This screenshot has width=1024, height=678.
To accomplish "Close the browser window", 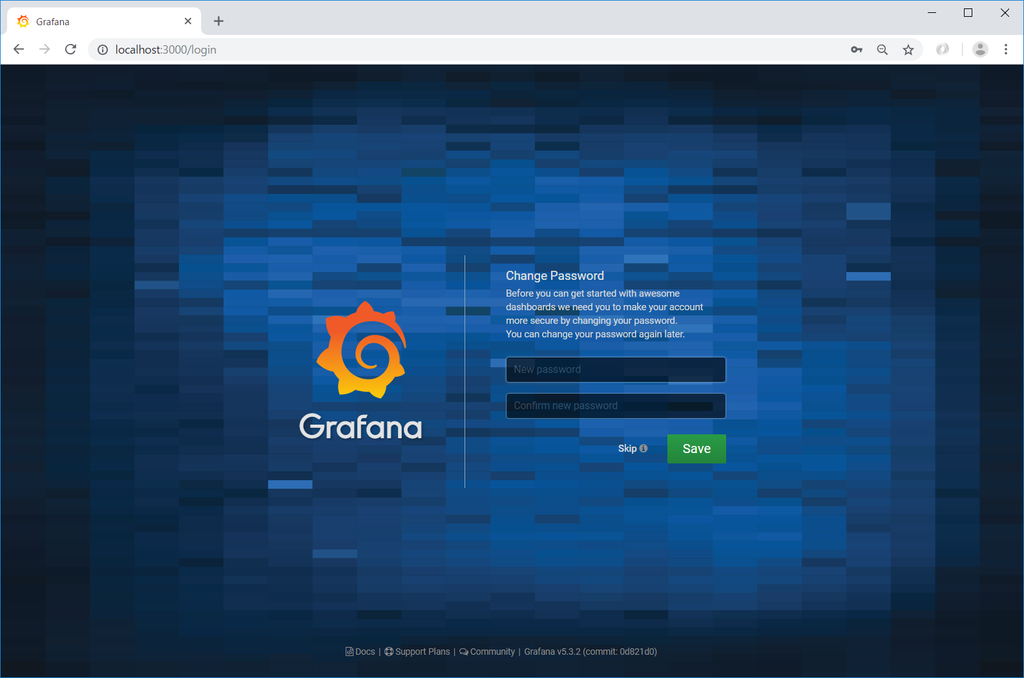I will [1004, 12].
